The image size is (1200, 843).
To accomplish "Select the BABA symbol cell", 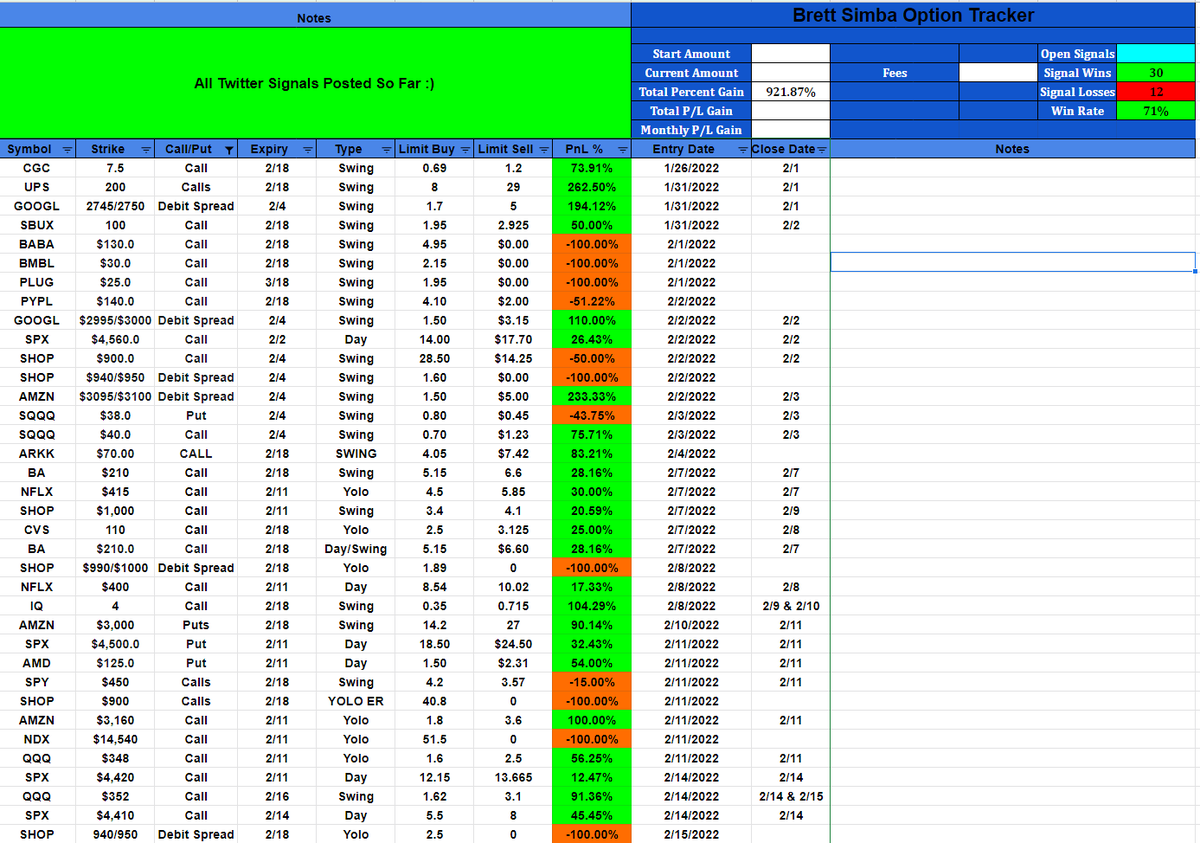I will pyautogui.click(x=37, y=244).
